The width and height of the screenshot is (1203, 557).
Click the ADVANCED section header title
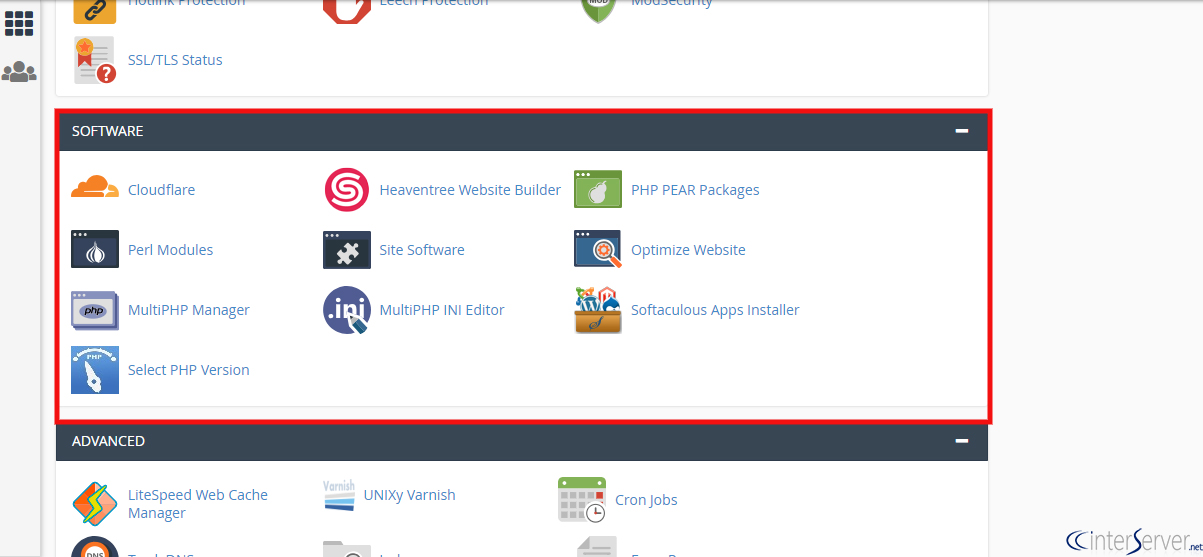click(x=109, y=441)
